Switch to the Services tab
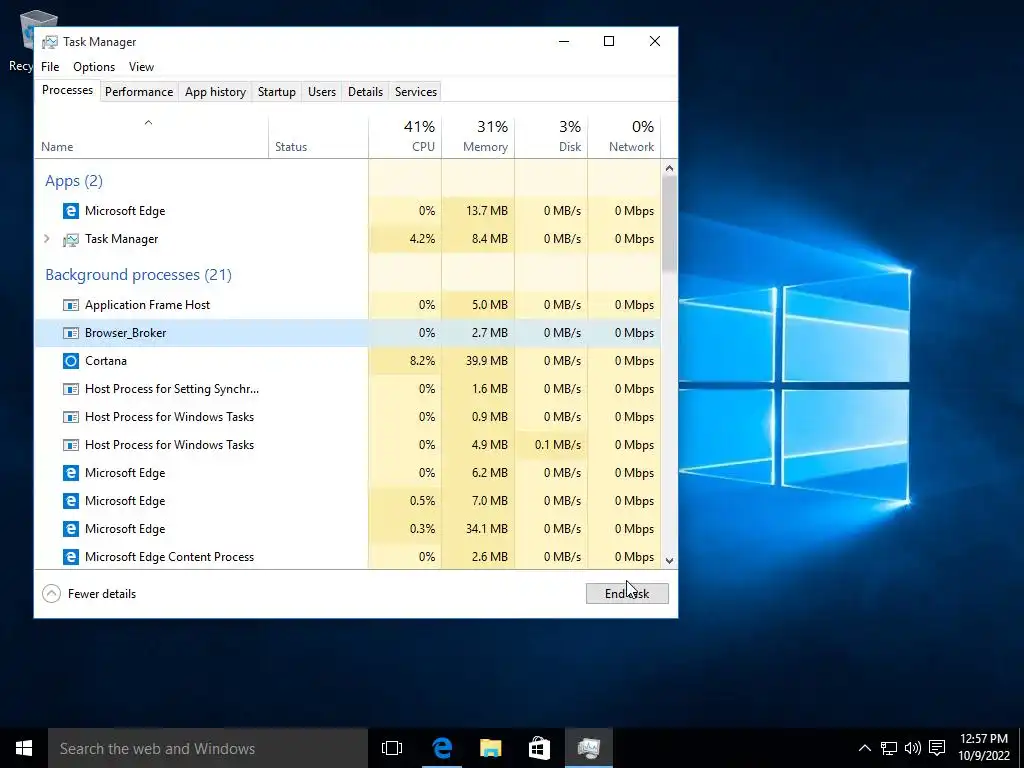The image size is (1024, 768). 416,92
